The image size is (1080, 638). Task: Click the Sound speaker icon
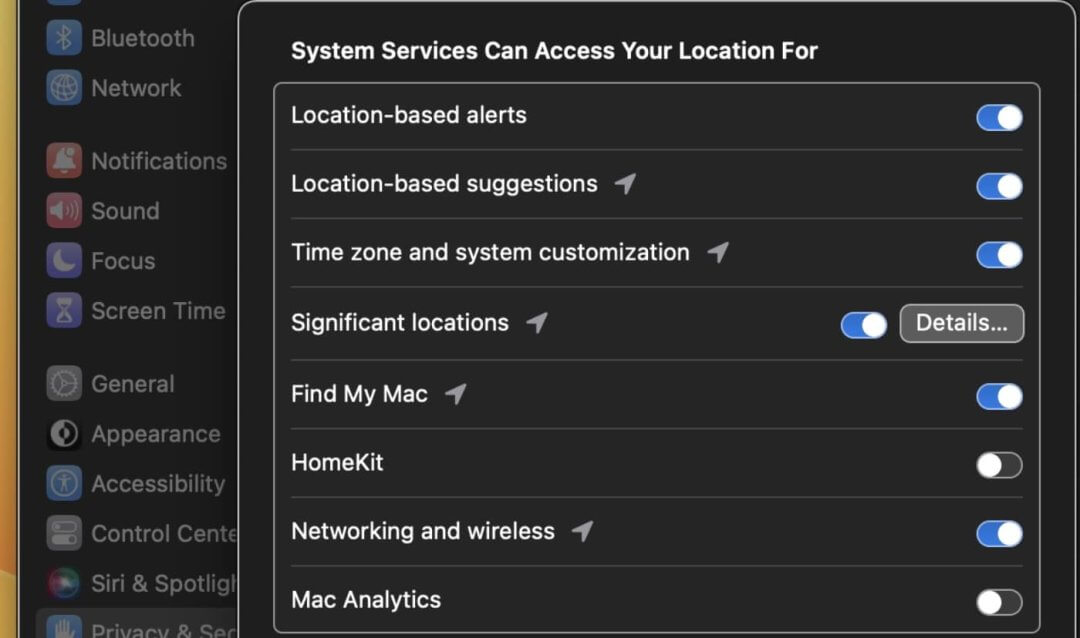coord(64,211)
